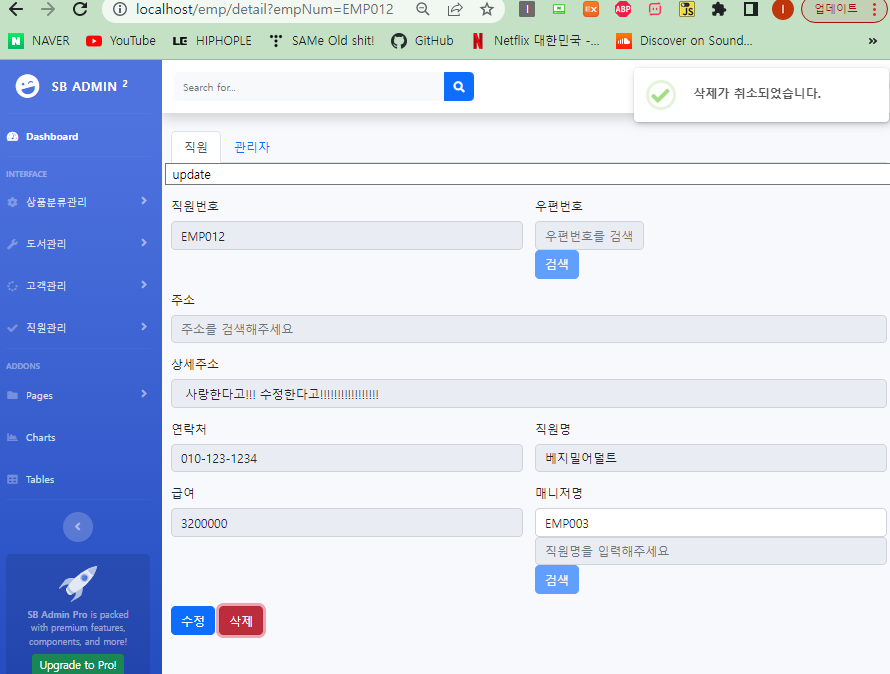Screen dimensions: 890x674
Task: Click the 상세주소 detail address field
Action: (528, 393)
